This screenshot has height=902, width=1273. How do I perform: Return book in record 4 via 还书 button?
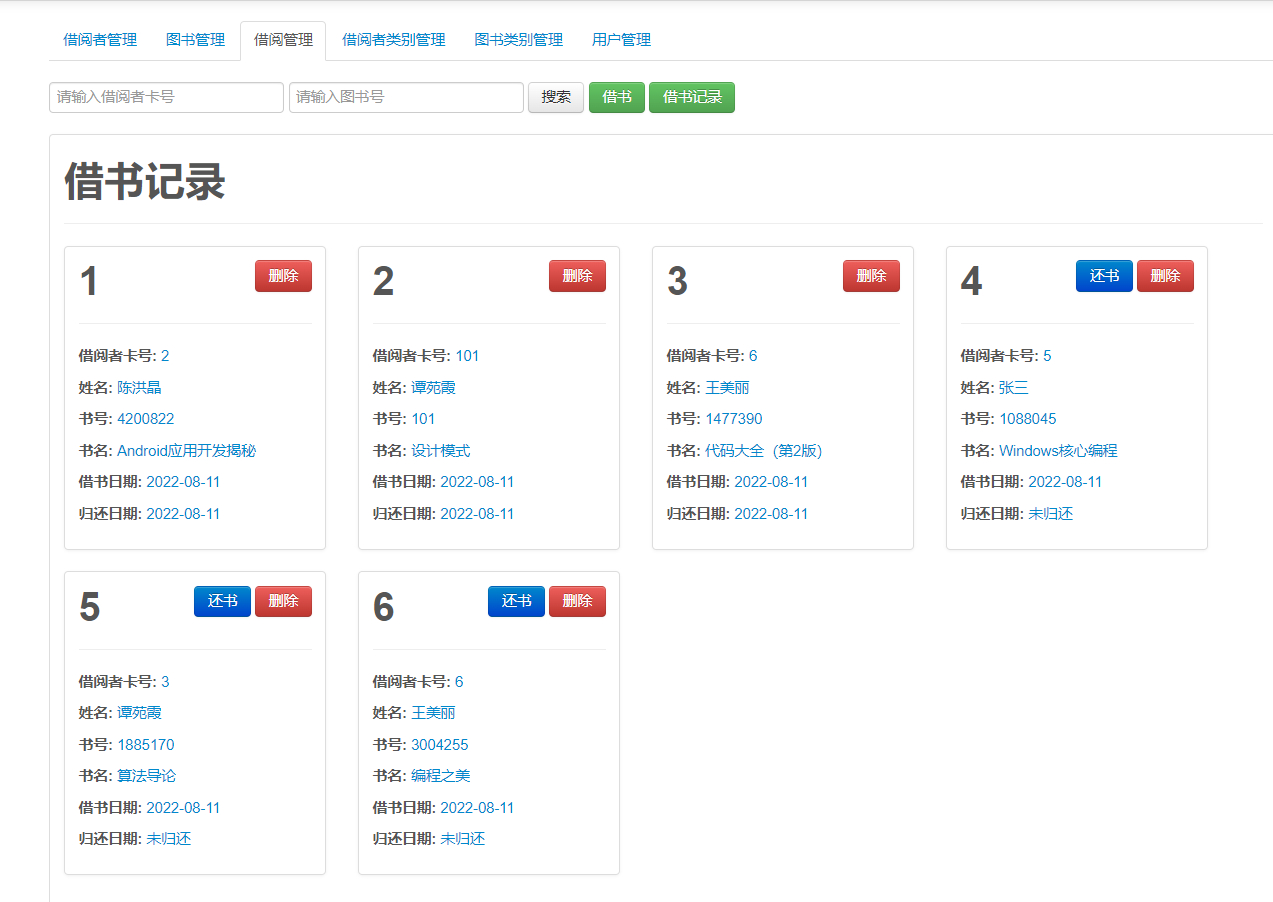(1104, 275)
